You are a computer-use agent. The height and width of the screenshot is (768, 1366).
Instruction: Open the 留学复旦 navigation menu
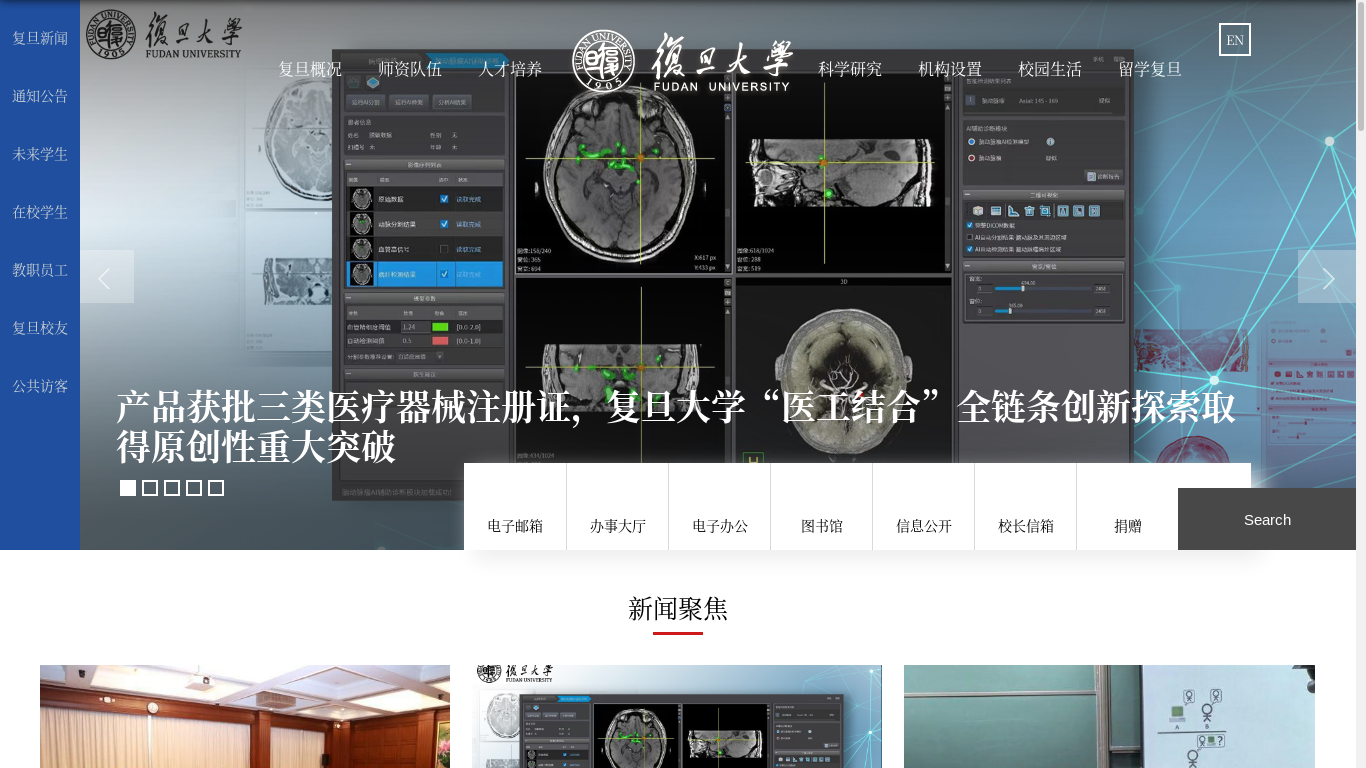coord(1150,69)
